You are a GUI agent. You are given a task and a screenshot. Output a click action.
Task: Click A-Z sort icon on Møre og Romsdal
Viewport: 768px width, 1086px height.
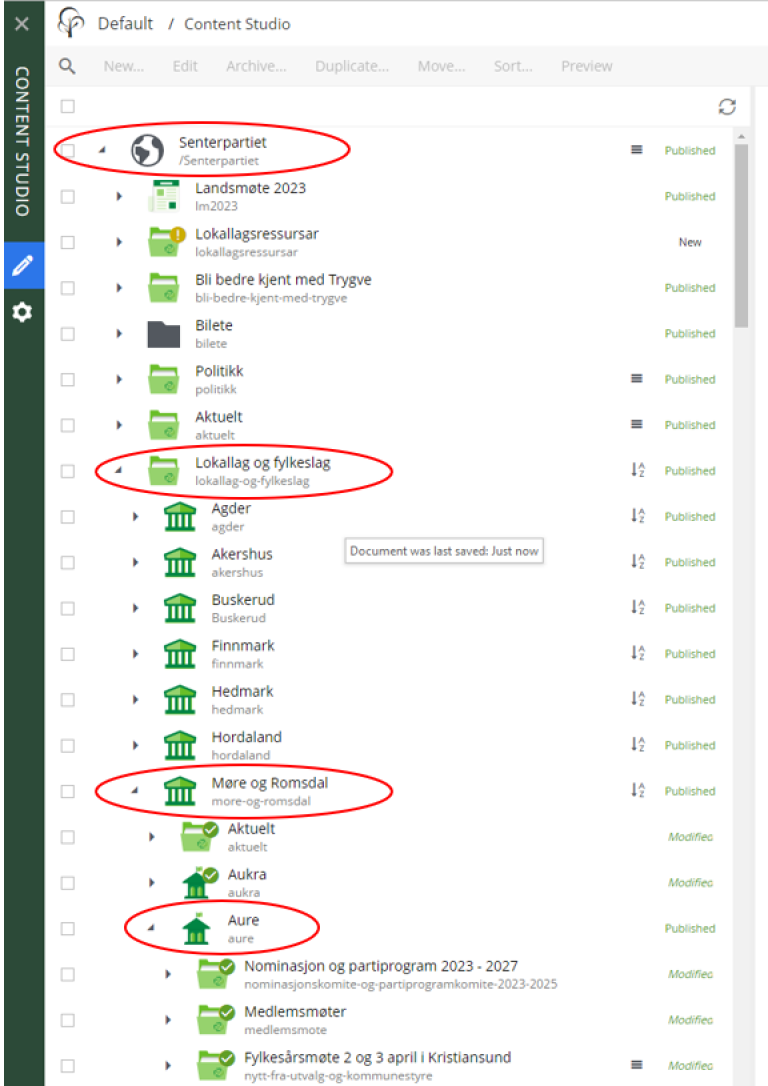point(638,790)
